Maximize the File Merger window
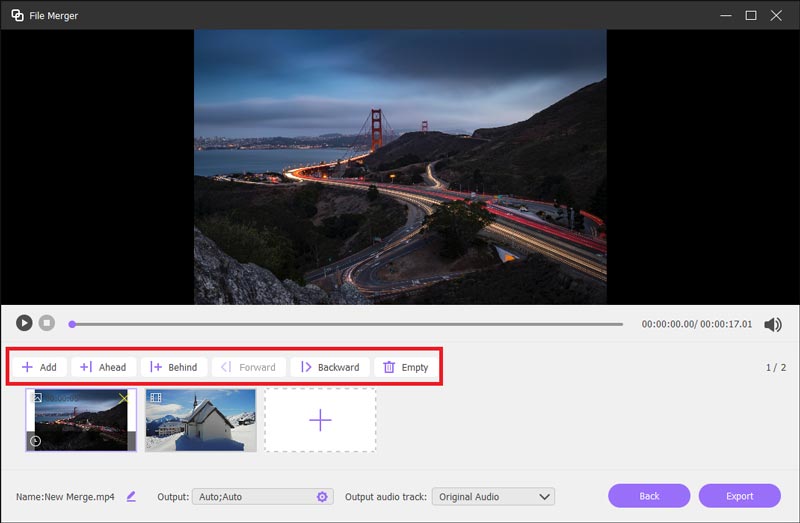Image resolution: width=800 pixels, height=523 pixels. pyautogui.click(x=751, y=15)
